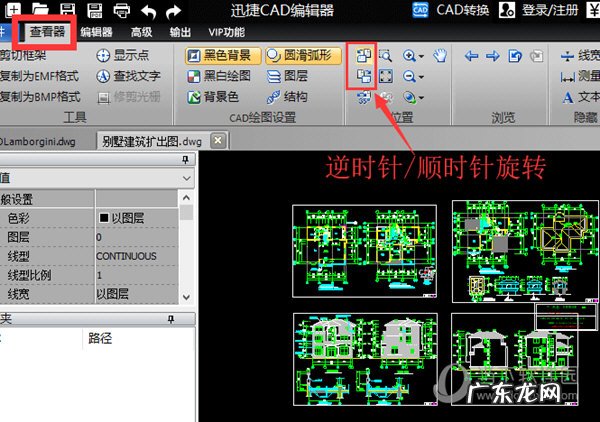Click the blue return-view icon in 浏览
This screenshot has height=422, width=600.
point(515,56)
